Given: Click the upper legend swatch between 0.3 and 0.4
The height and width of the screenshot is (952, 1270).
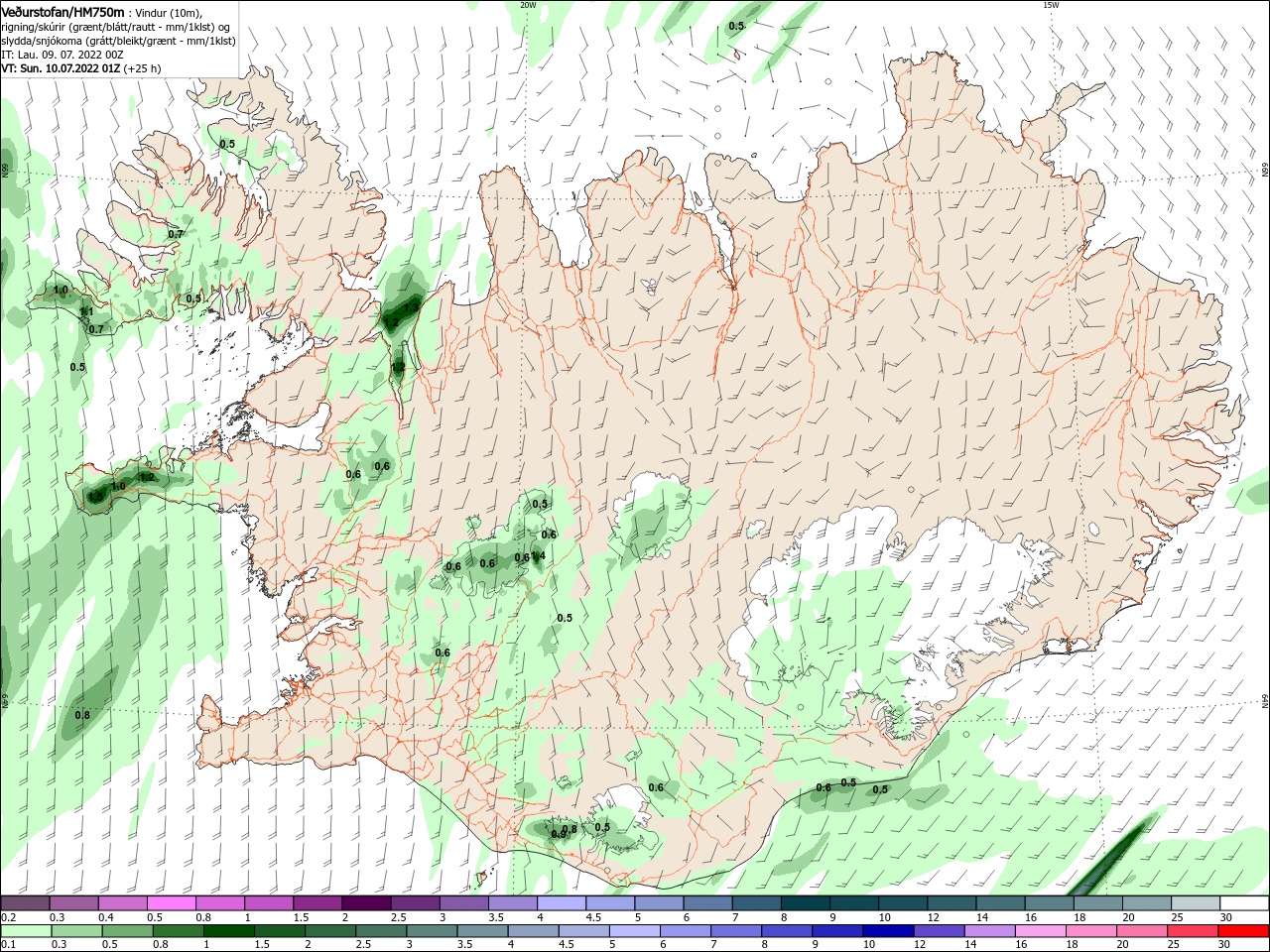Looking at the screenshot, I should (x=73, y=903).
